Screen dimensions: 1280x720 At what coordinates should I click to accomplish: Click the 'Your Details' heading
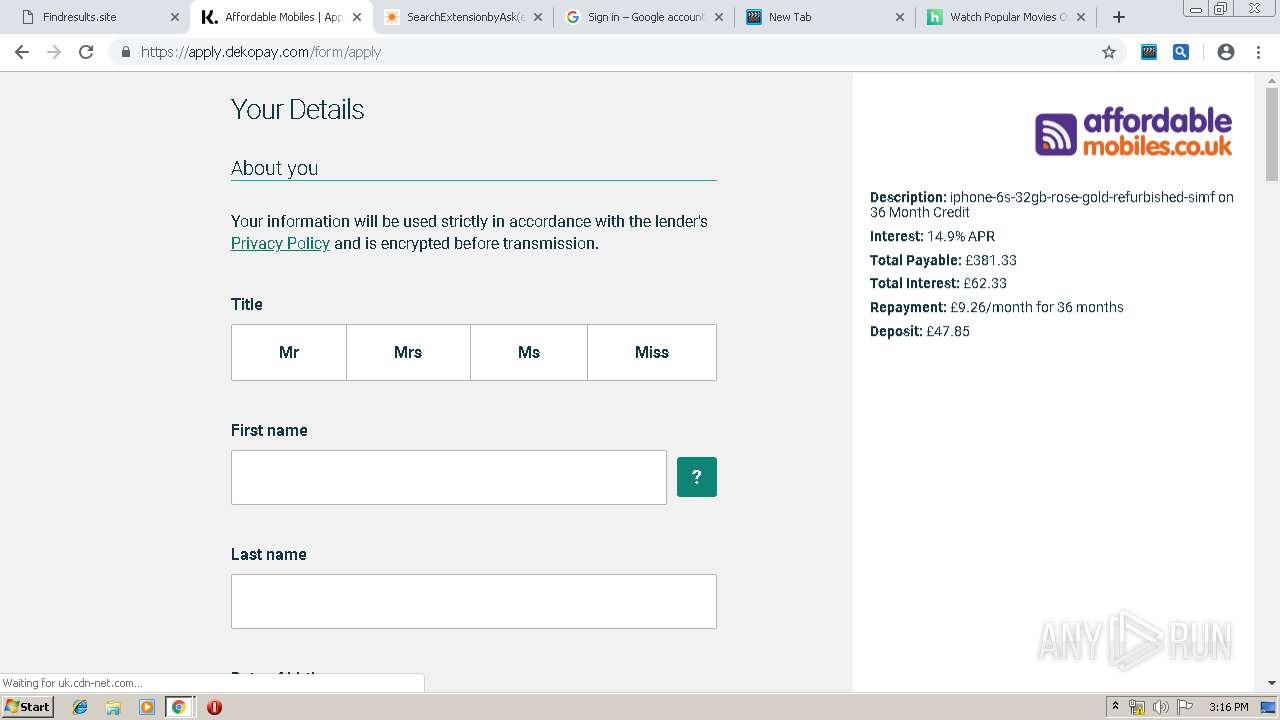(298, 110)
